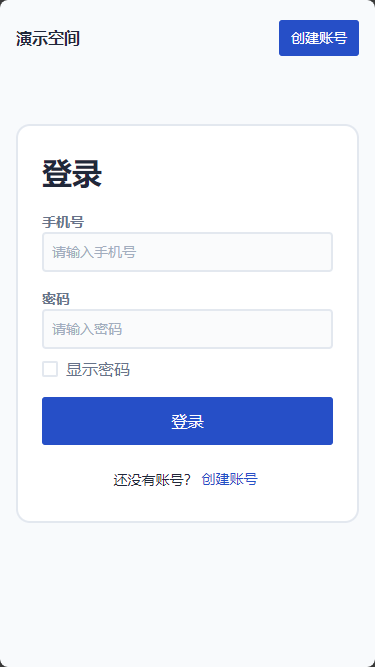Click the 还没有账号？ prompt text
This screenshot has width=375, height=667.
click(x=152, y=480)
